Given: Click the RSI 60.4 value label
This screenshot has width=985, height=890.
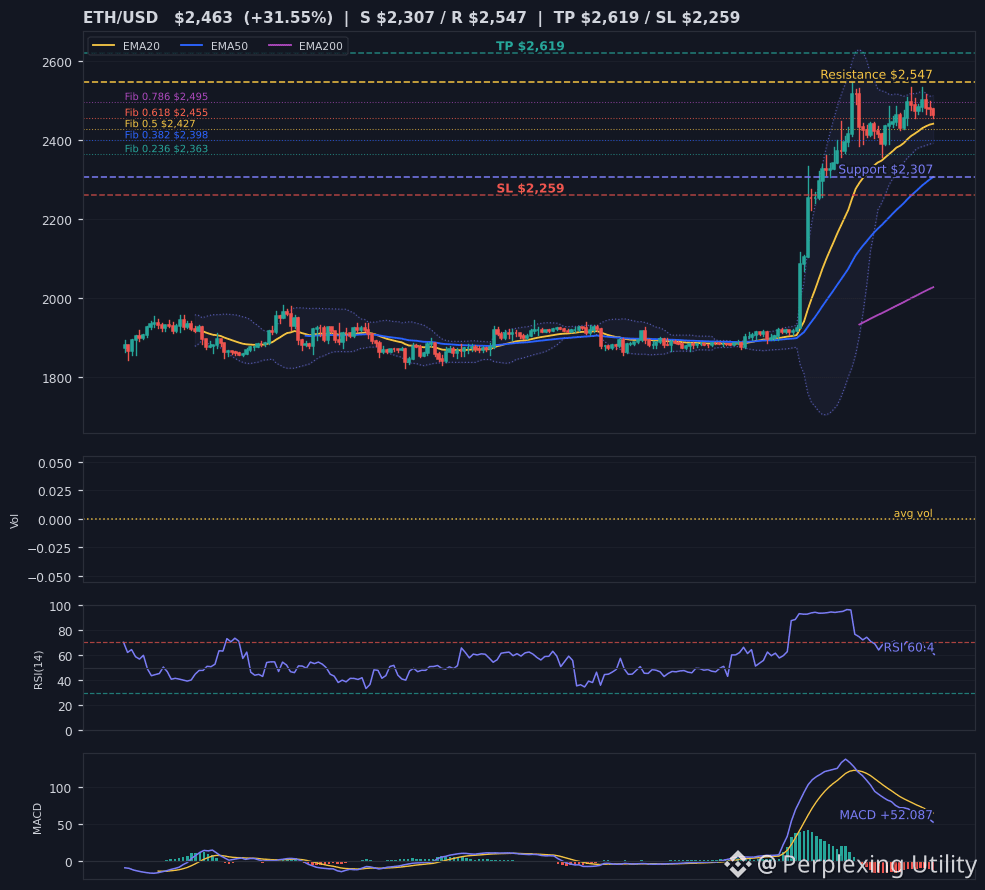Looking at the screenshot, I should click(x=908, y=648).
